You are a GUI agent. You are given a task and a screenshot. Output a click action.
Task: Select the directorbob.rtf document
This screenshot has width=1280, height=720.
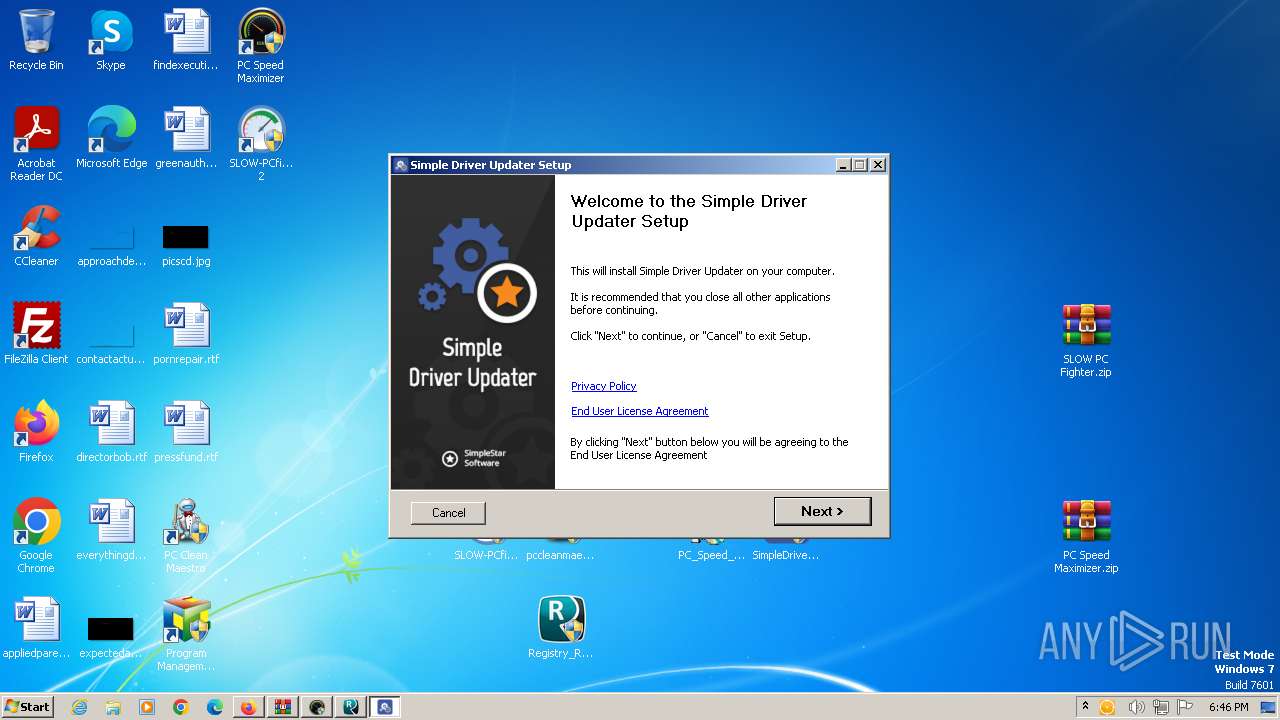coord(111,432)
